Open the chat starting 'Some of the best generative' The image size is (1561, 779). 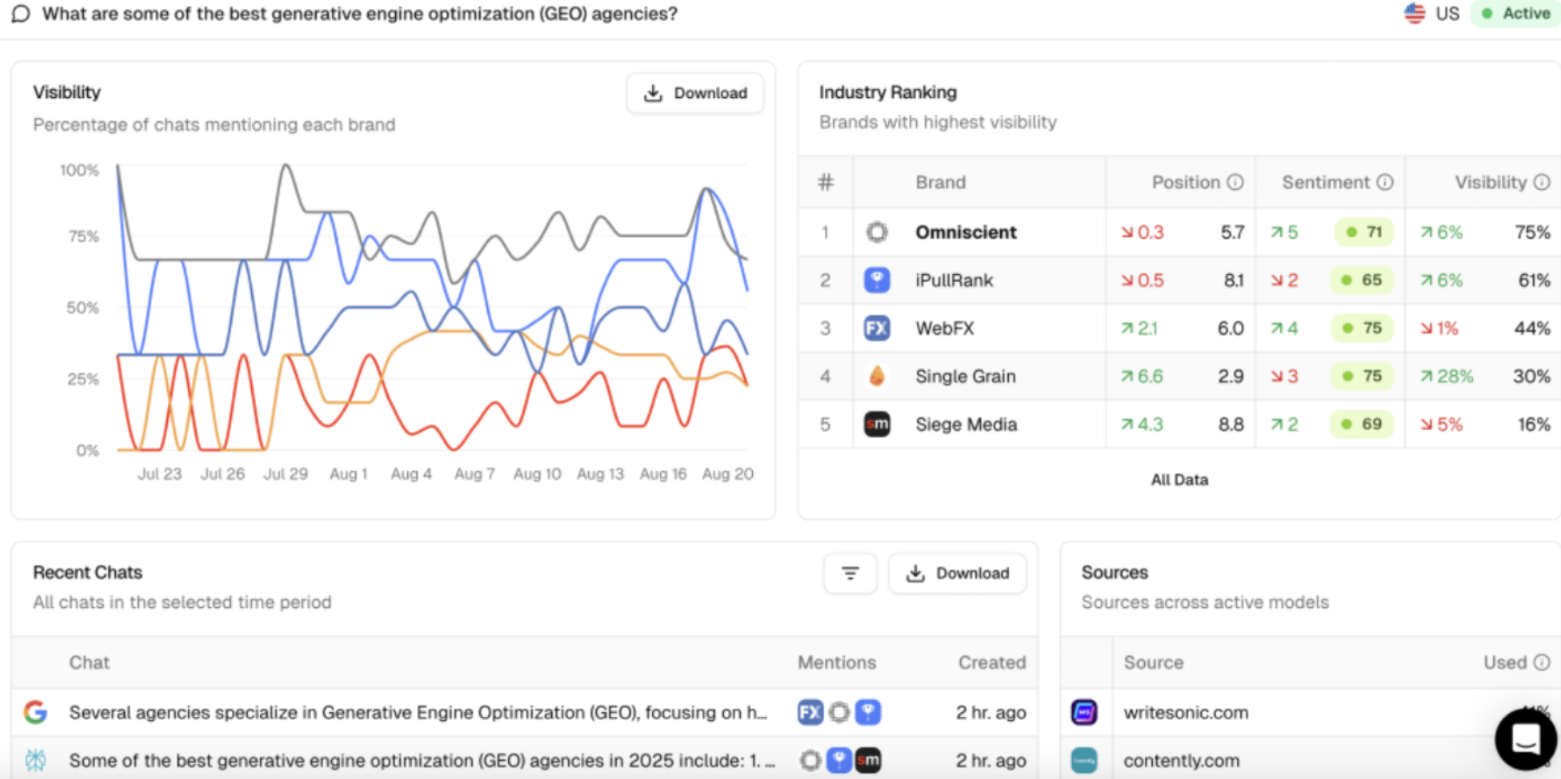(x=422, y=761)
